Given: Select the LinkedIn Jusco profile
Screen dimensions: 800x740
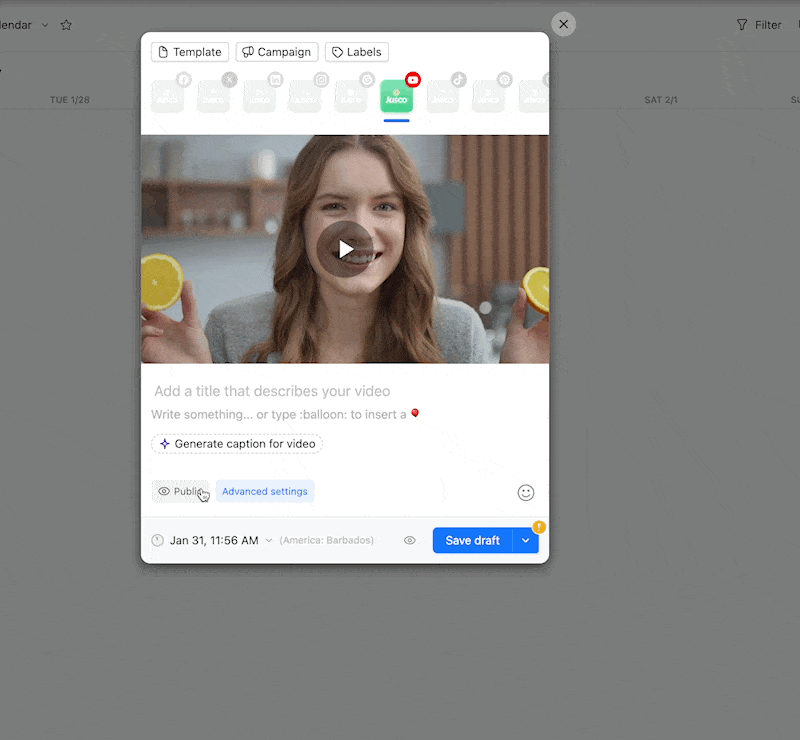Looking at the screenshot, I should [260, 97].
